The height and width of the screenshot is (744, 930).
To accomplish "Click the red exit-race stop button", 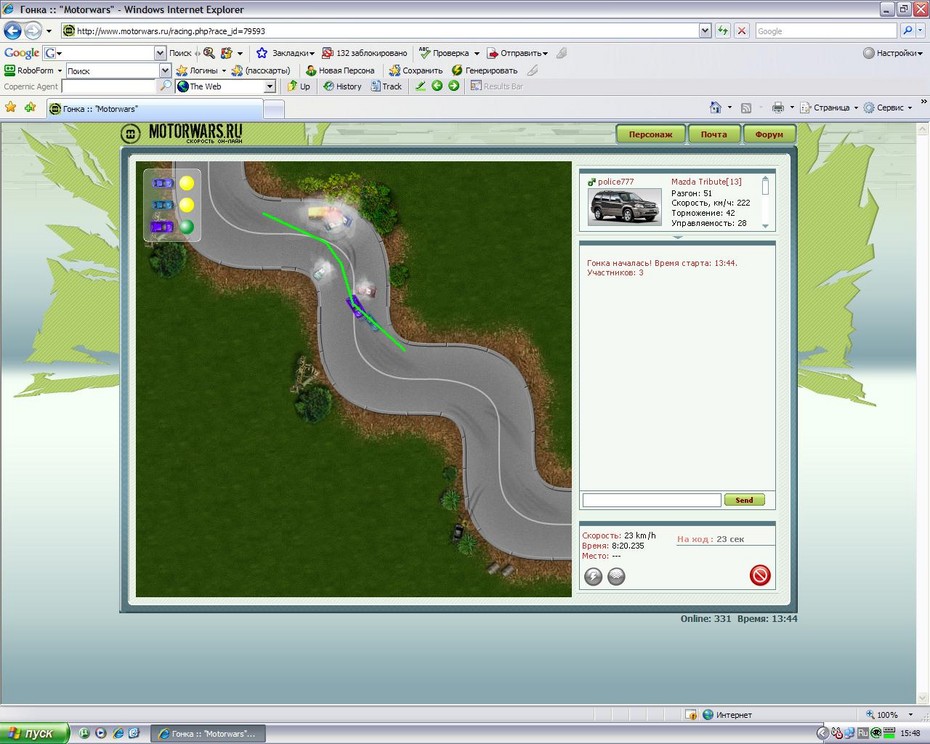I will coord(760,575).
